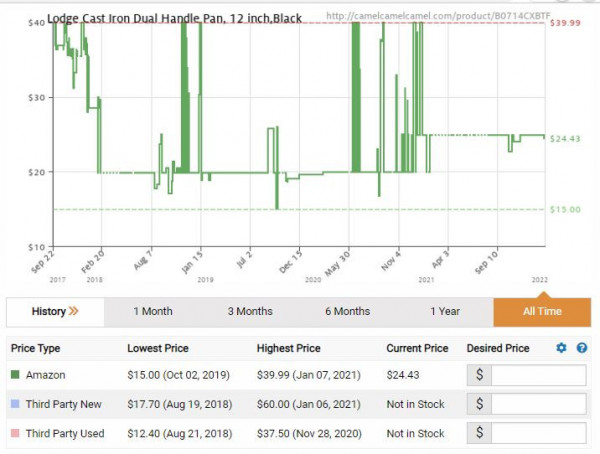Screen dimensions: 600x454
Task: Select the 6 Months tab
Action: (347, 311)
